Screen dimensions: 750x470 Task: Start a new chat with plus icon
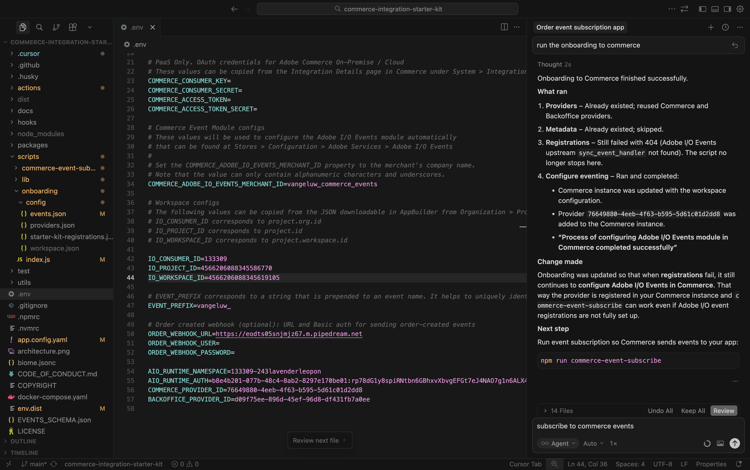tap(711, 27)
